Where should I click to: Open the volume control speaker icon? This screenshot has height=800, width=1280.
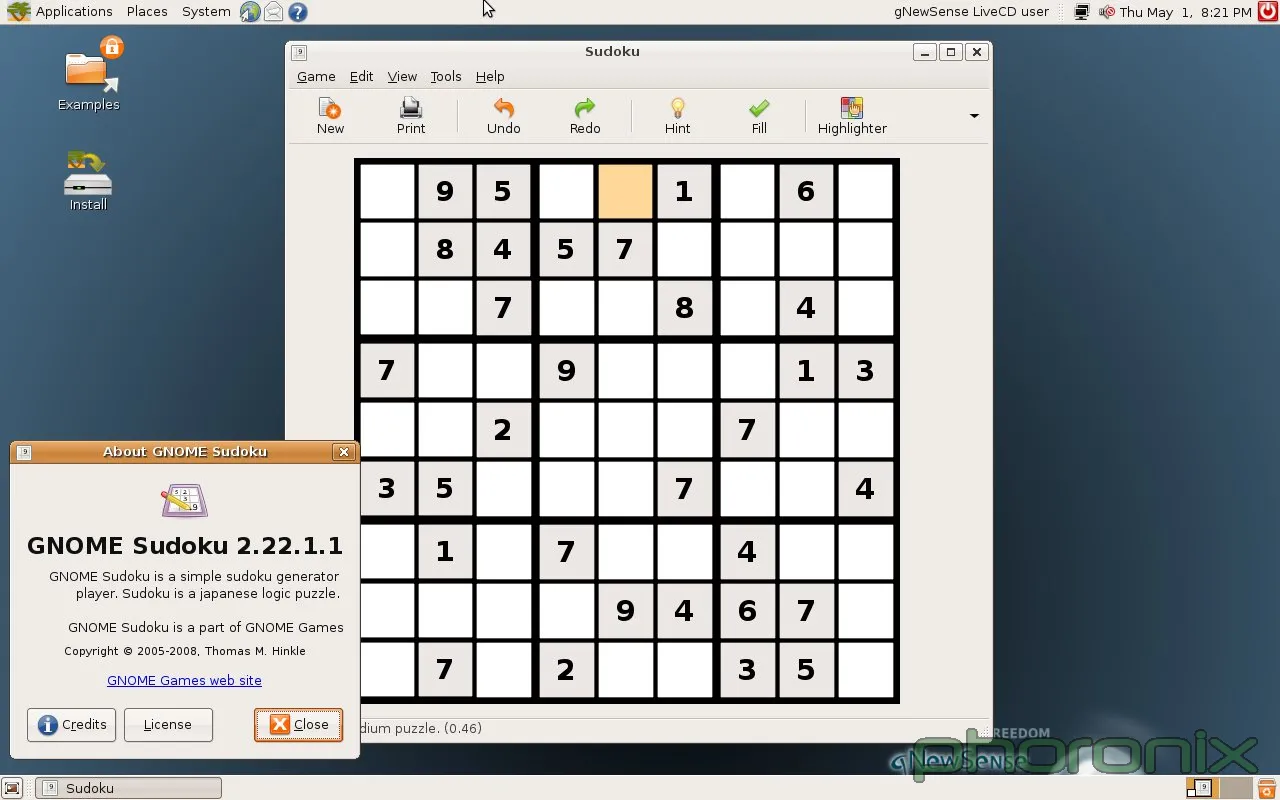click(x=1107, y=12)
